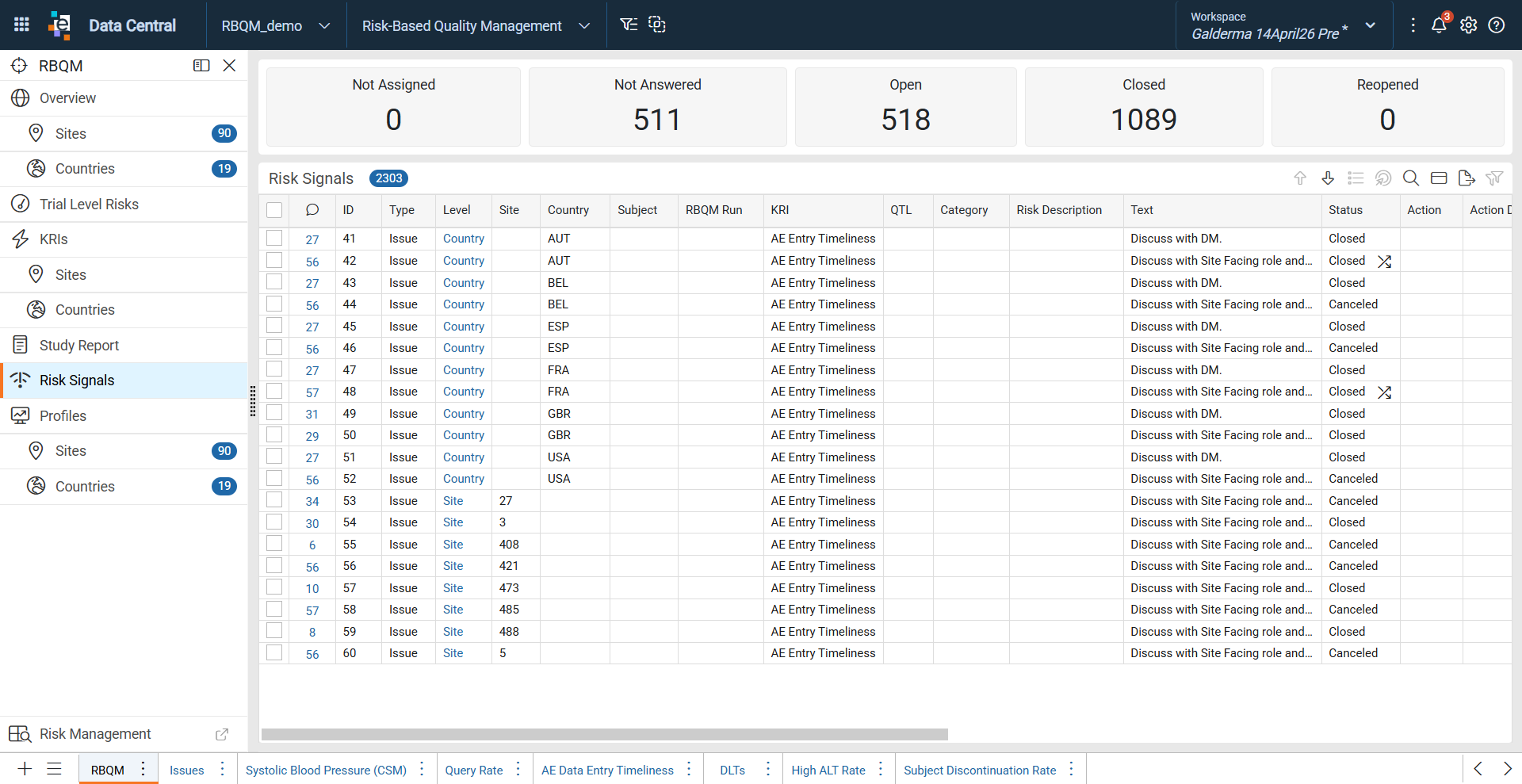The height and width of the screenshot is (784, 1522).
Task: Open the notifications bell icon
Action: tap(1439, 25)
